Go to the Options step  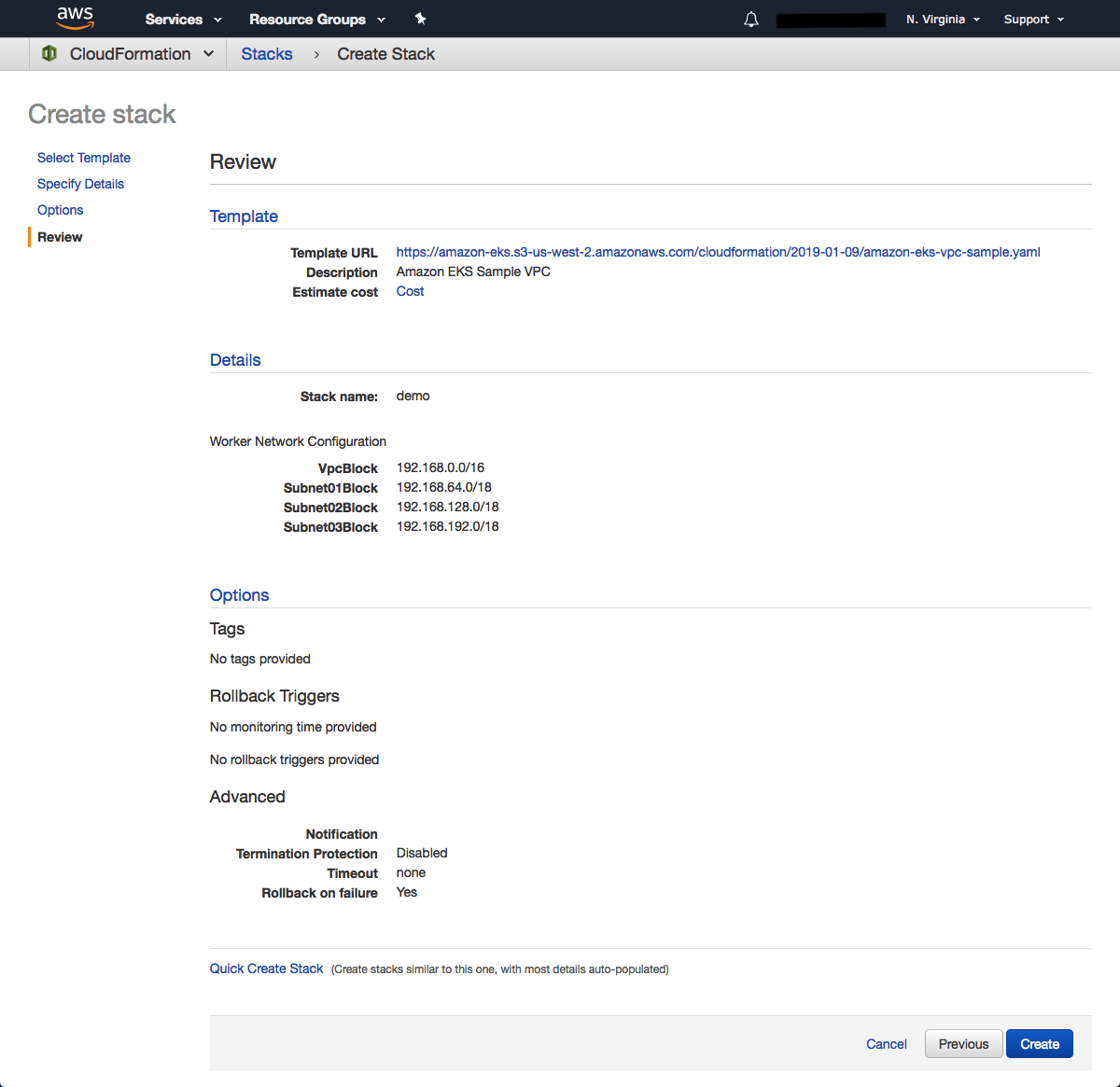61,210
